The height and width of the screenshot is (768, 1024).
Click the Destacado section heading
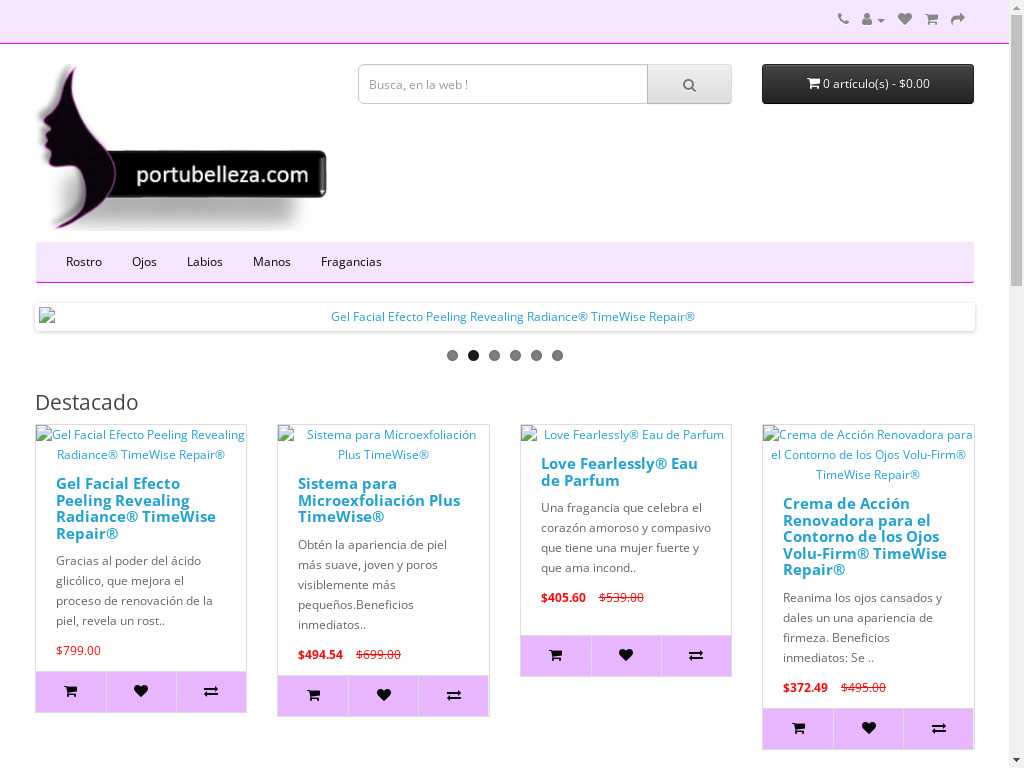tap(87, 402)
